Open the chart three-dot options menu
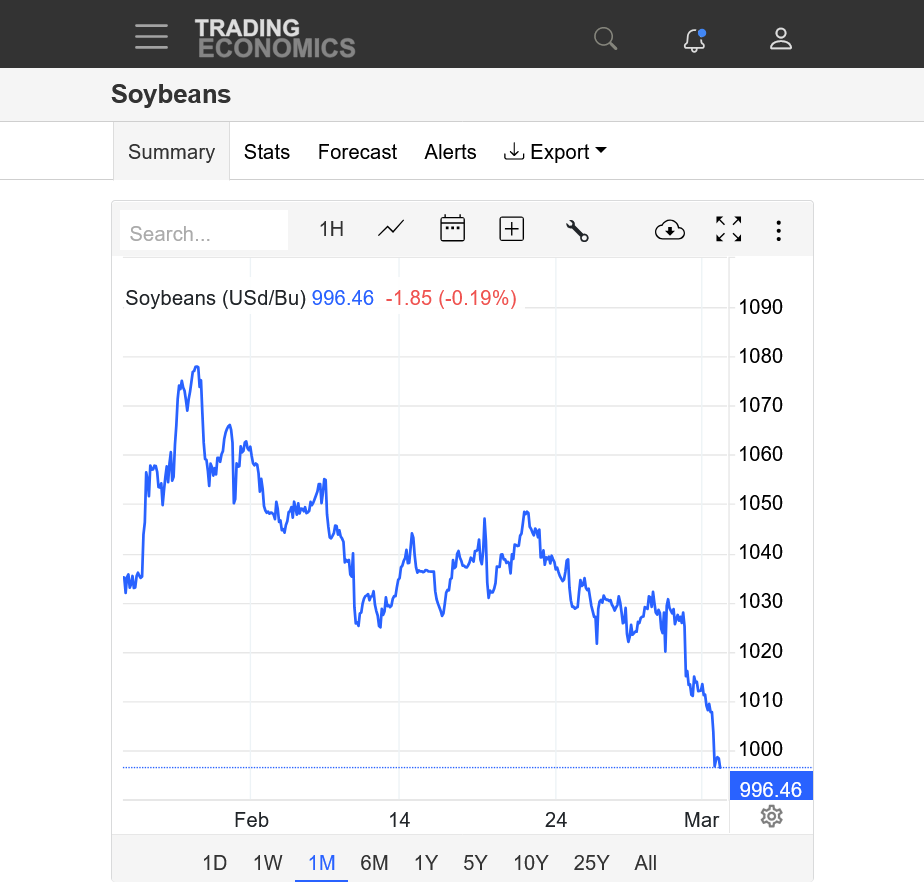 pos(778,230)
